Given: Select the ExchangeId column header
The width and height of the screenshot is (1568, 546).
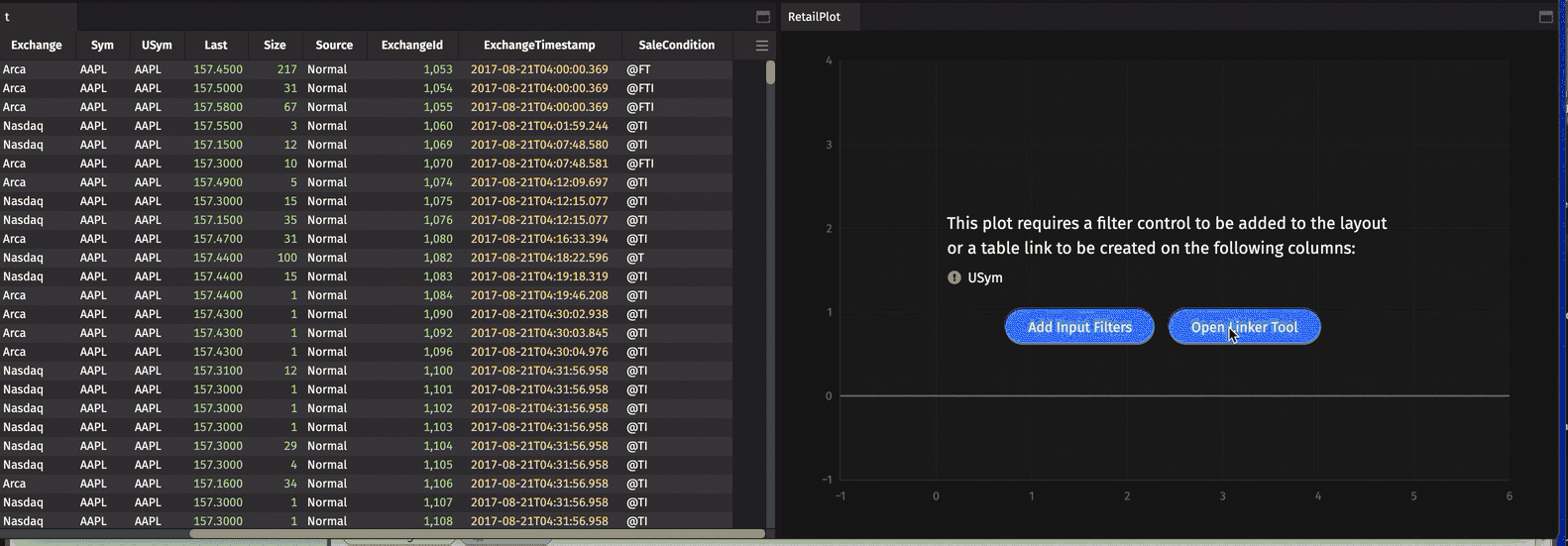Looking at the screenshot, I should pyautogui.click(x=411, y=46).
